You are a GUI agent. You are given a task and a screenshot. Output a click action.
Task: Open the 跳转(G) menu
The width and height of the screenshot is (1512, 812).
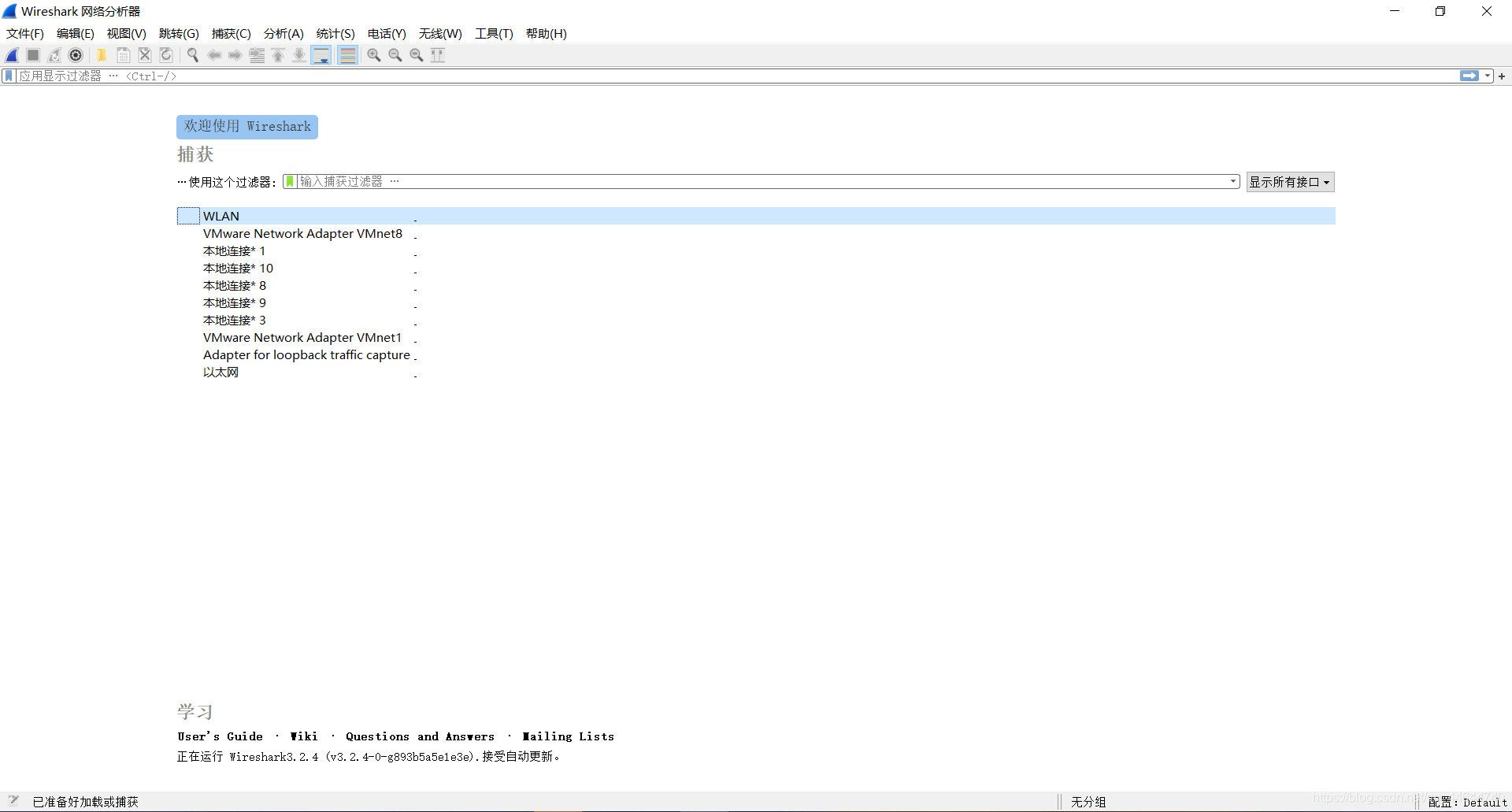[x=179, y=34]
